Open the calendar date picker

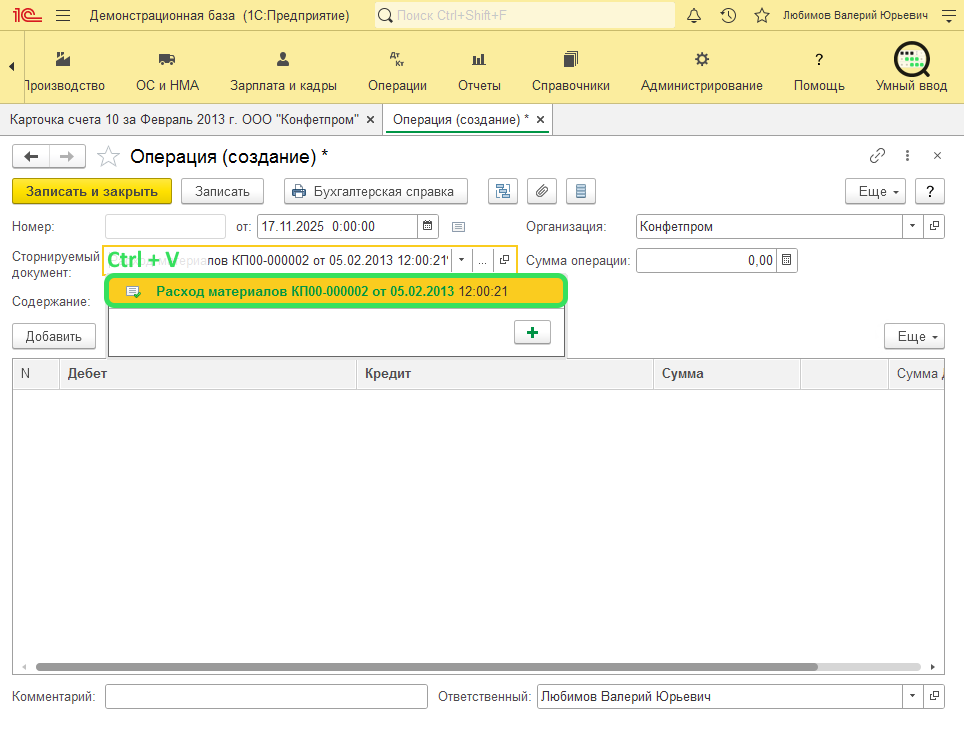pyautogui.click(x=427, y=226)
